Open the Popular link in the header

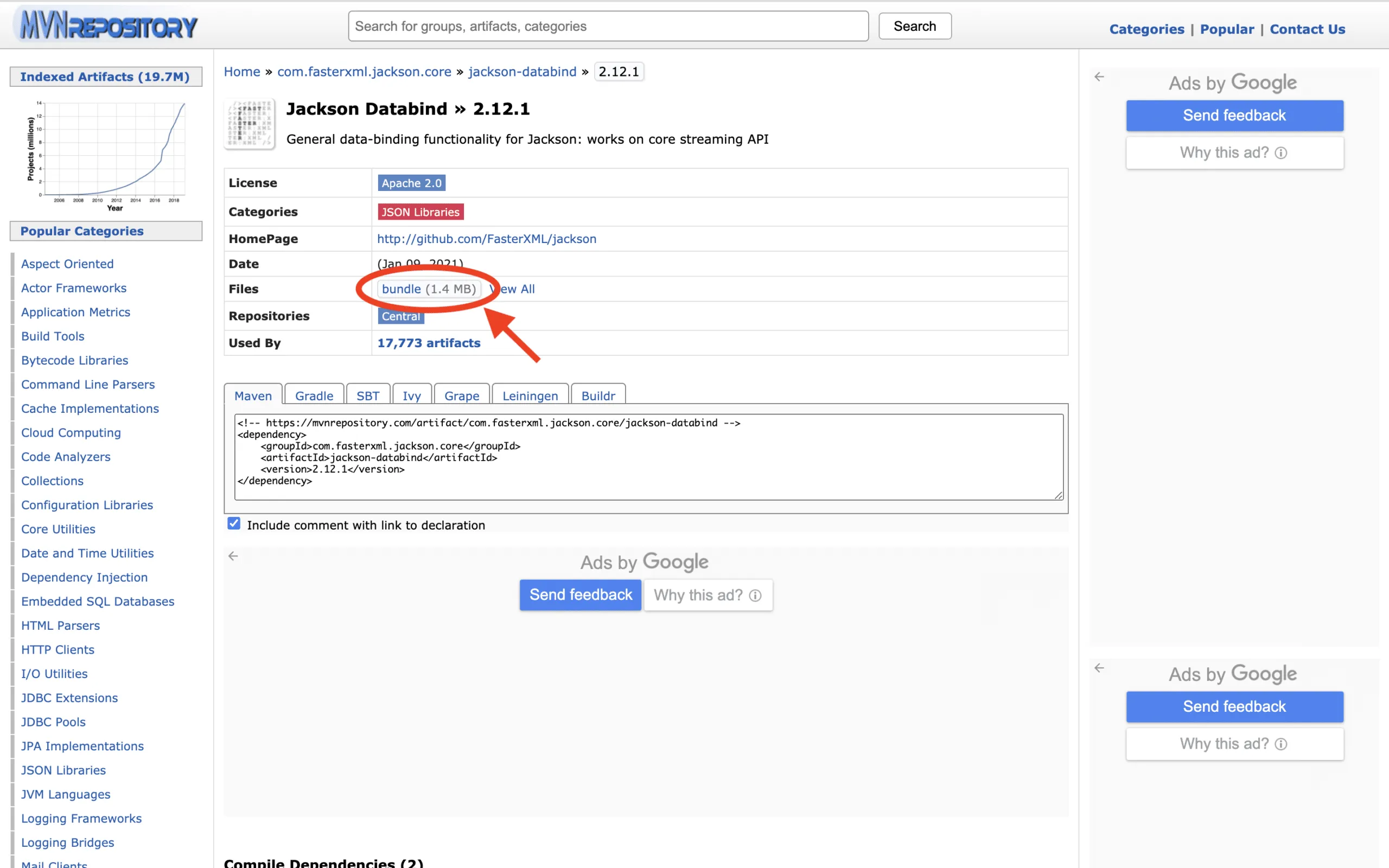coord(1227,29)
